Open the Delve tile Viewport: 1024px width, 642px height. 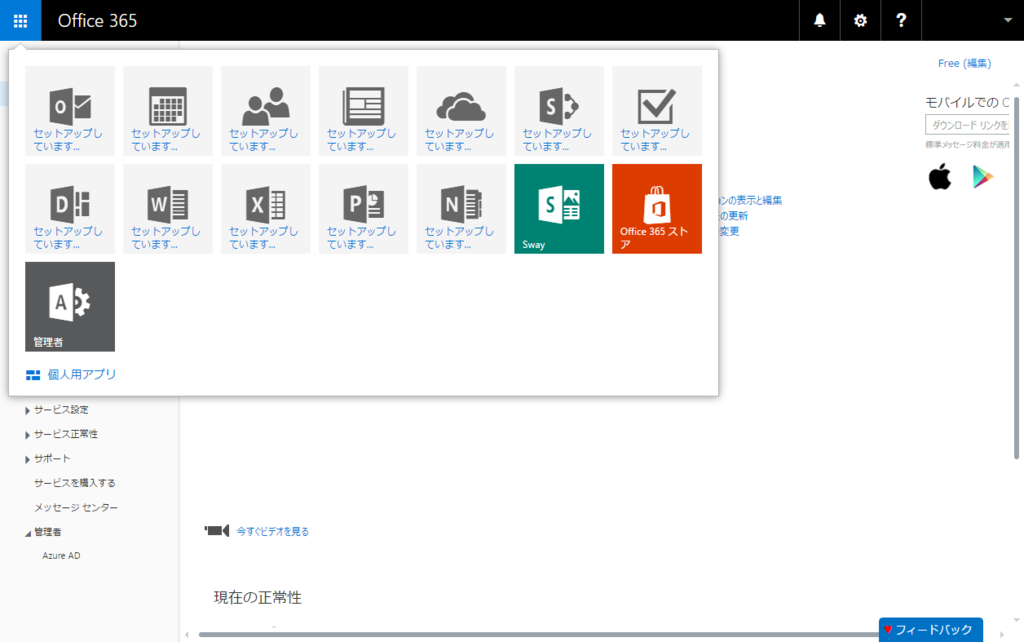(x=70, y=208)
